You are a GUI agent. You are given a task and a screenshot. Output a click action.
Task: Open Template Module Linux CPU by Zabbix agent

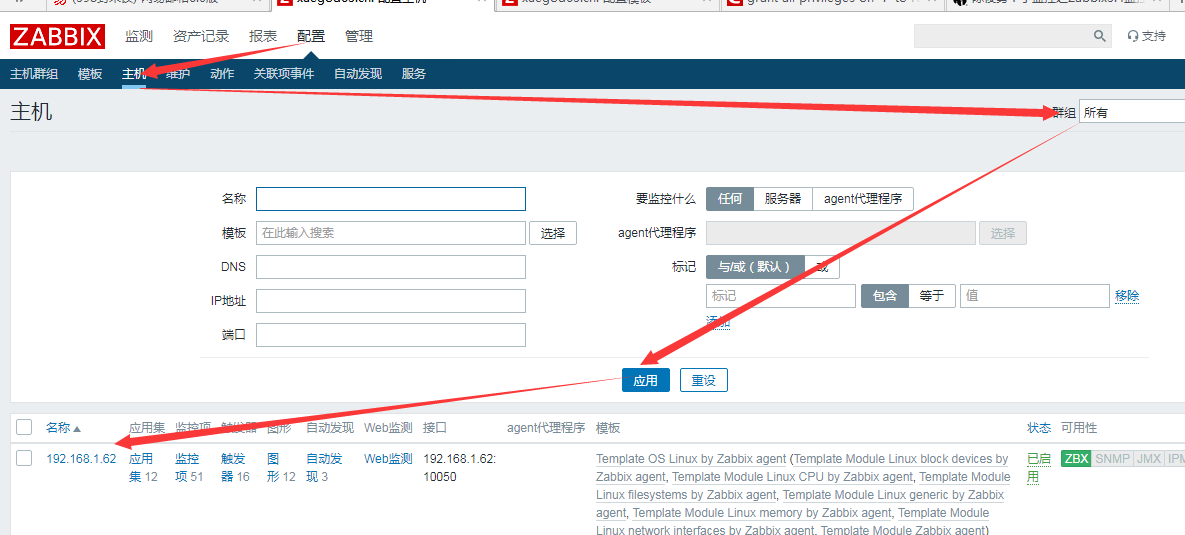pos(793,477)
